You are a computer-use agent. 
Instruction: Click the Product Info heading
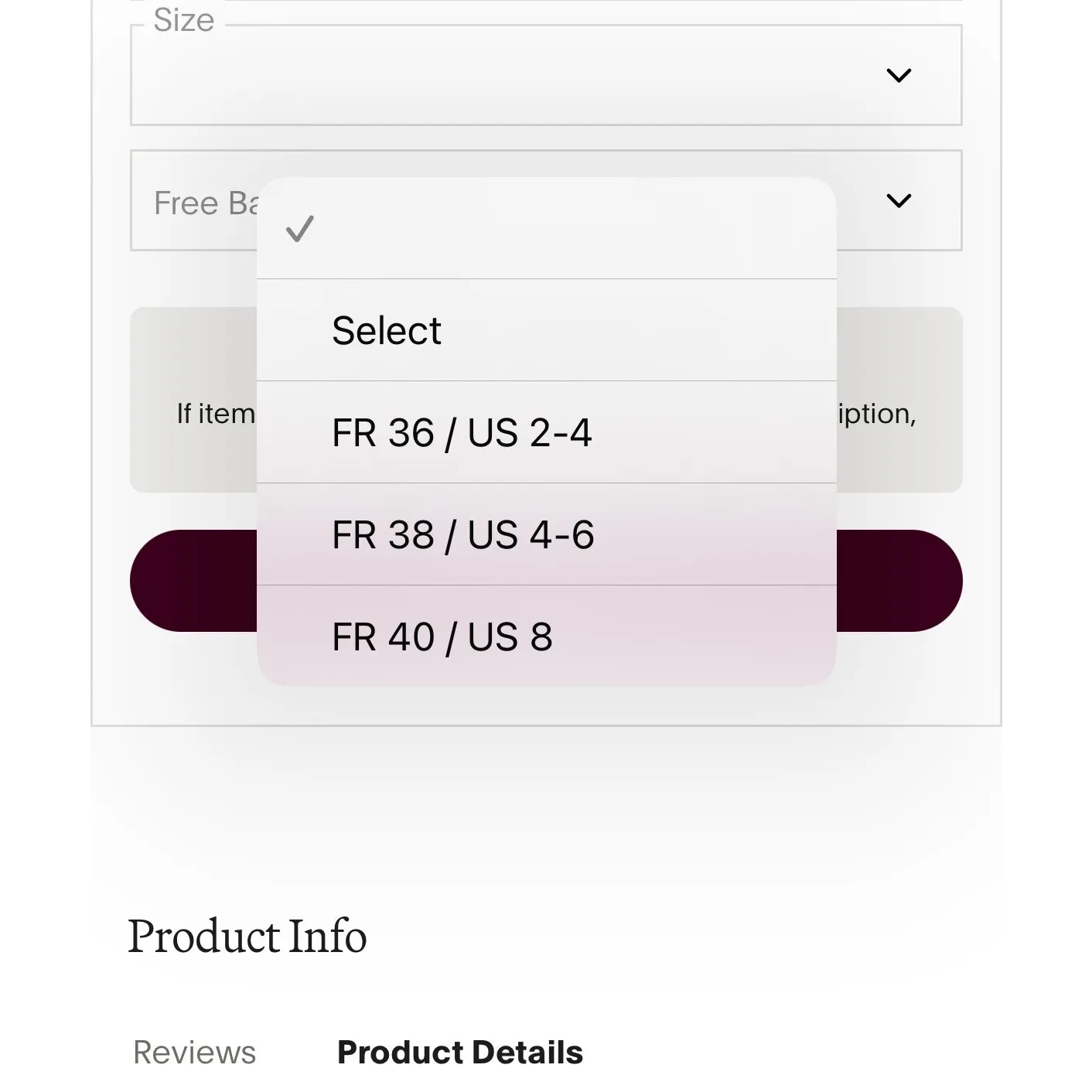pos(247,936)
